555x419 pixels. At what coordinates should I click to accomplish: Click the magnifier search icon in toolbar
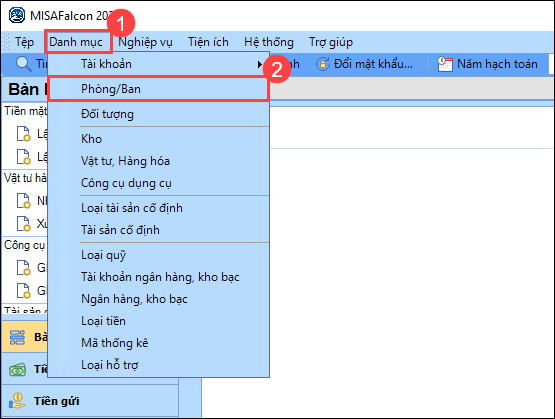24,64
